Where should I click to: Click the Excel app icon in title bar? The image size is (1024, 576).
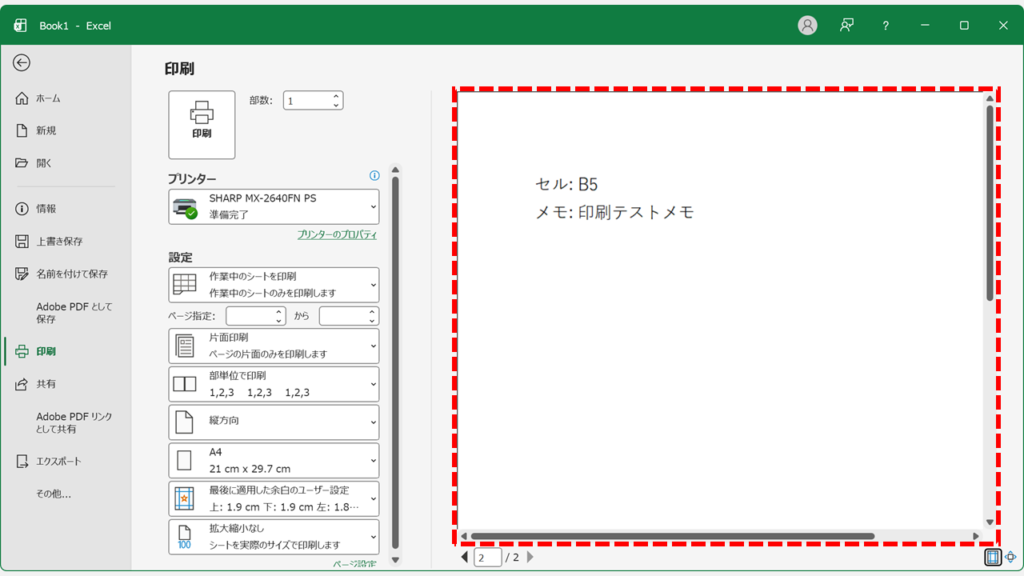(20, 25)
